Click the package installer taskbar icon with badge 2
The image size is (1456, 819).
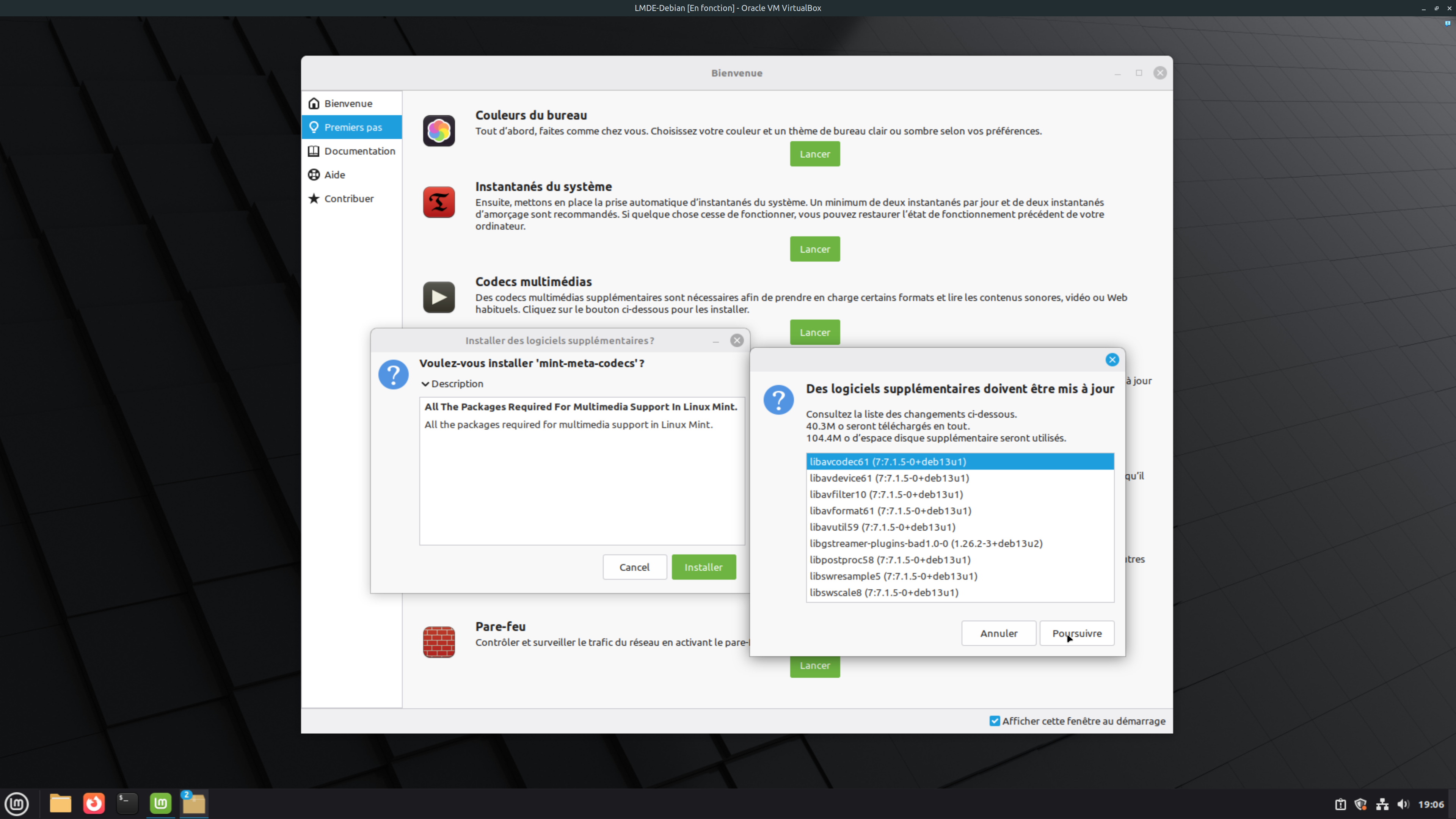pos(194,803)
